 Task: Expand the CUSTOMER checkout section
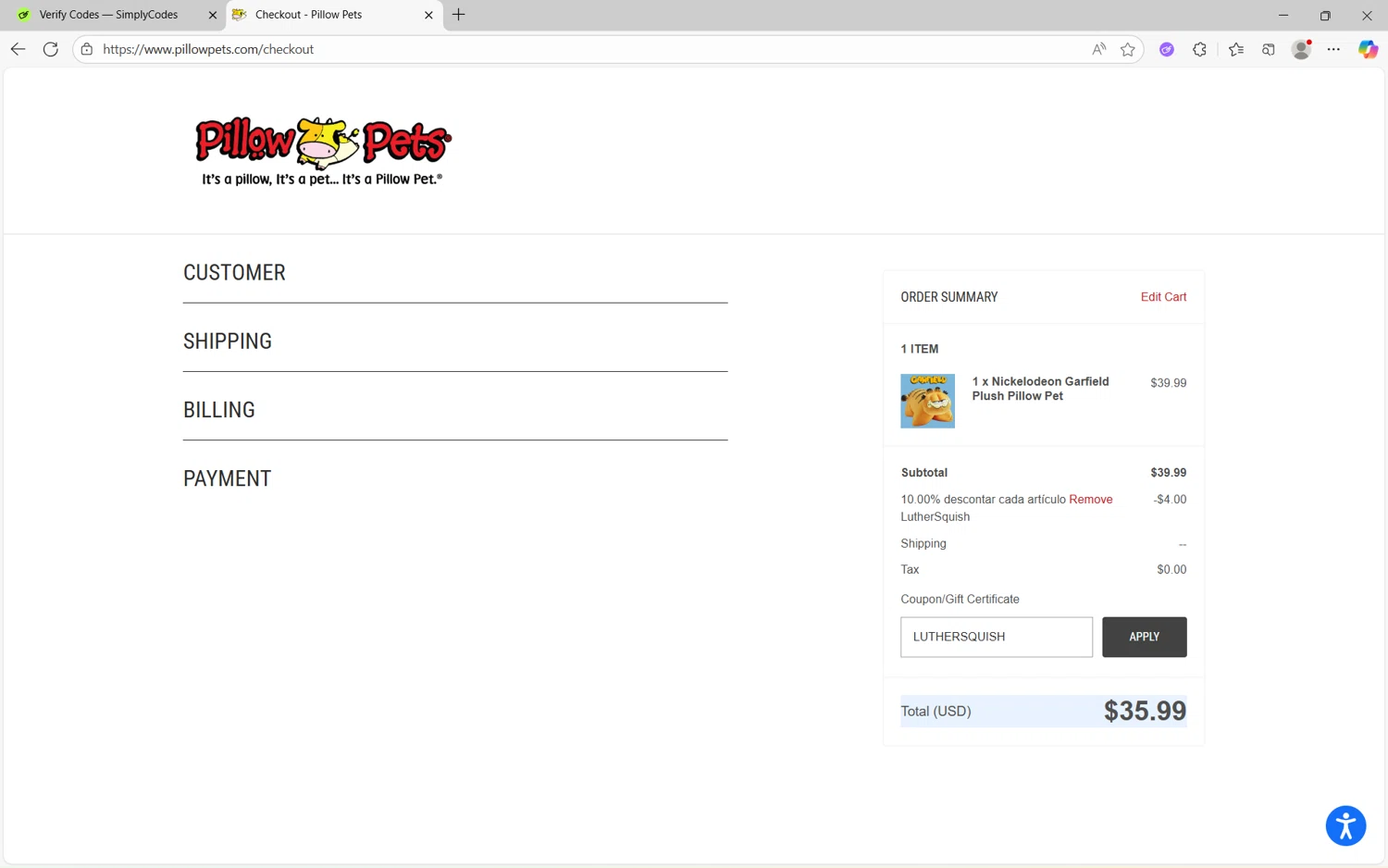(x=234, y=272)
